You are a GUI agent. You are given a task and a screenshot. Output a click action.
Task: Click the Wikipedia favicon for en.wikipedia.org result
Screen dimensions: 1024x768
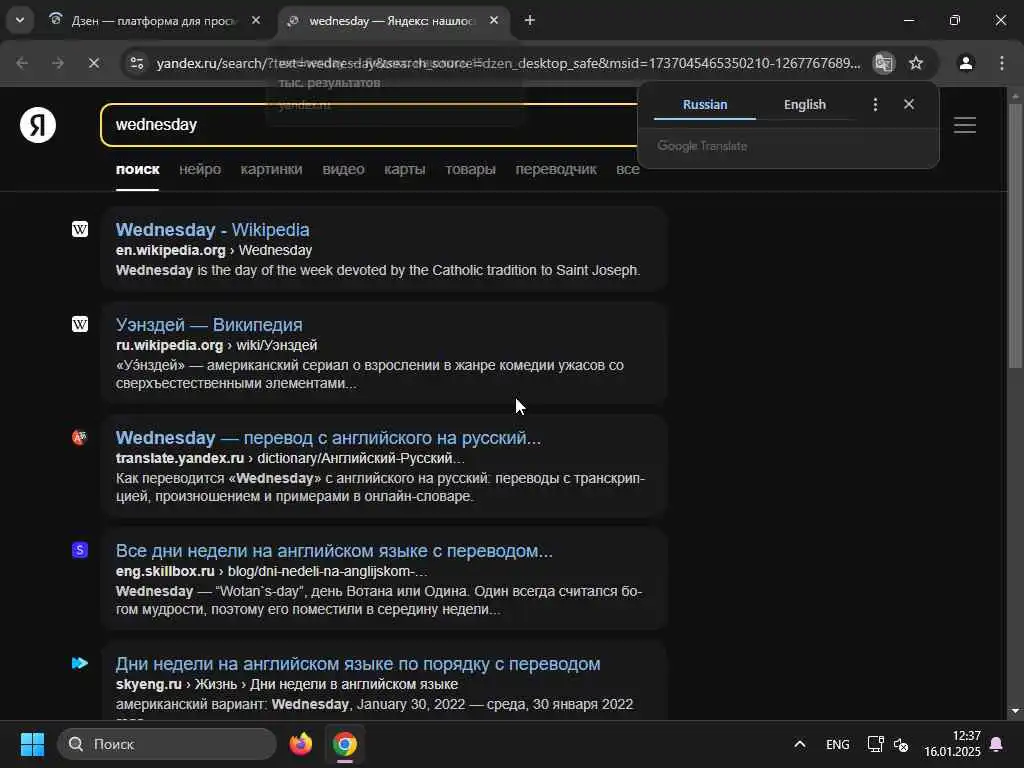point(80,229)
